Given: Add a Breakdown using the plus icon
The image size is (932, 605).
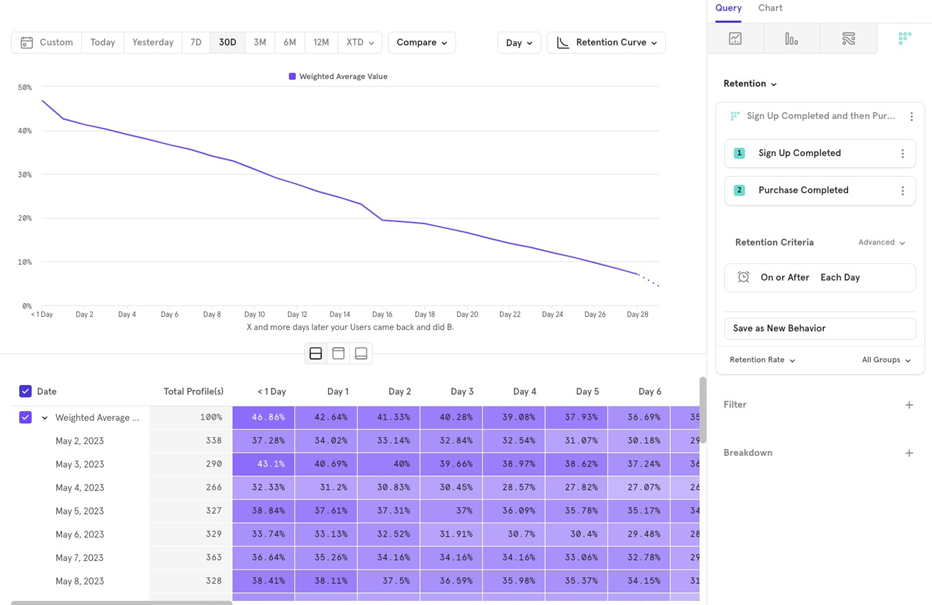Looking at the screenshot, I should pyautogui.click(x=908, y=453).
